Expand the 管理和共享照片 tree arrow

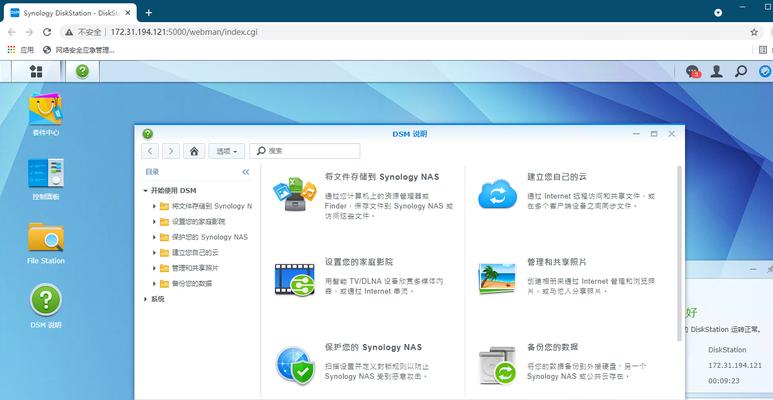point(154,268)
